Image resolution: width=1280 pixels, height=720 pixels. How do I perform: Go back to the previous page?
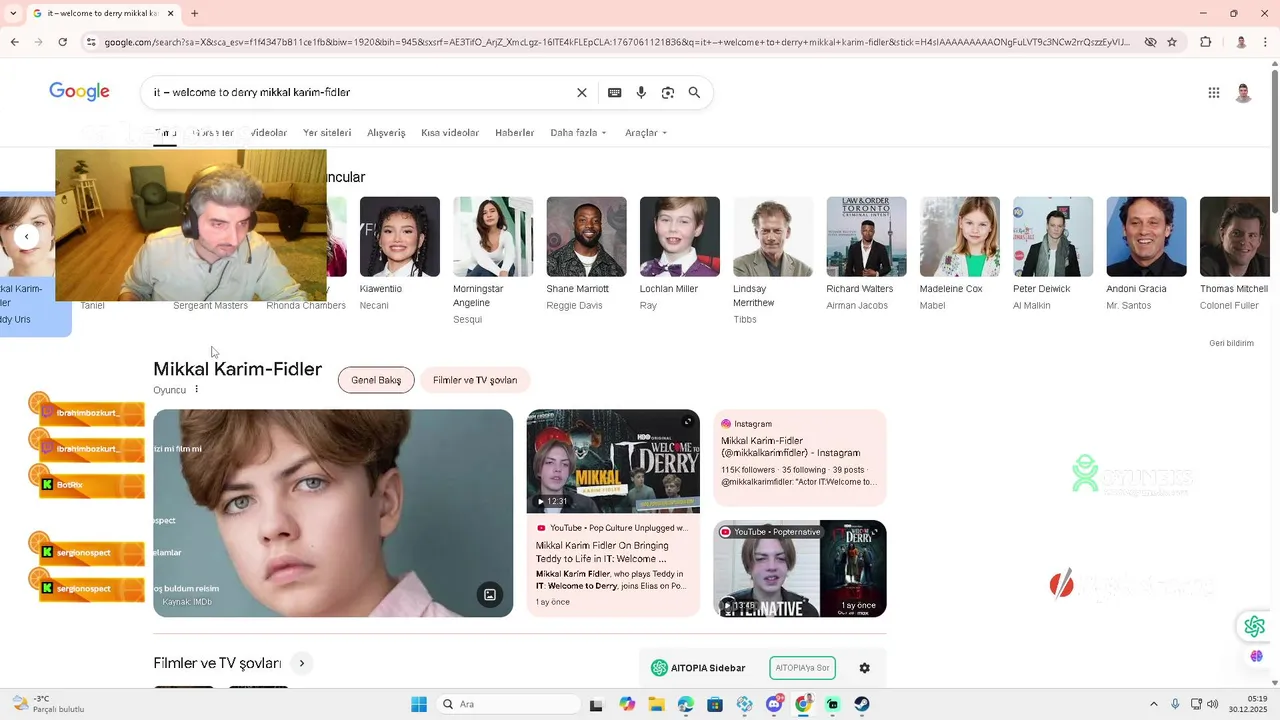pyautogui.click(x=14, y=42)
